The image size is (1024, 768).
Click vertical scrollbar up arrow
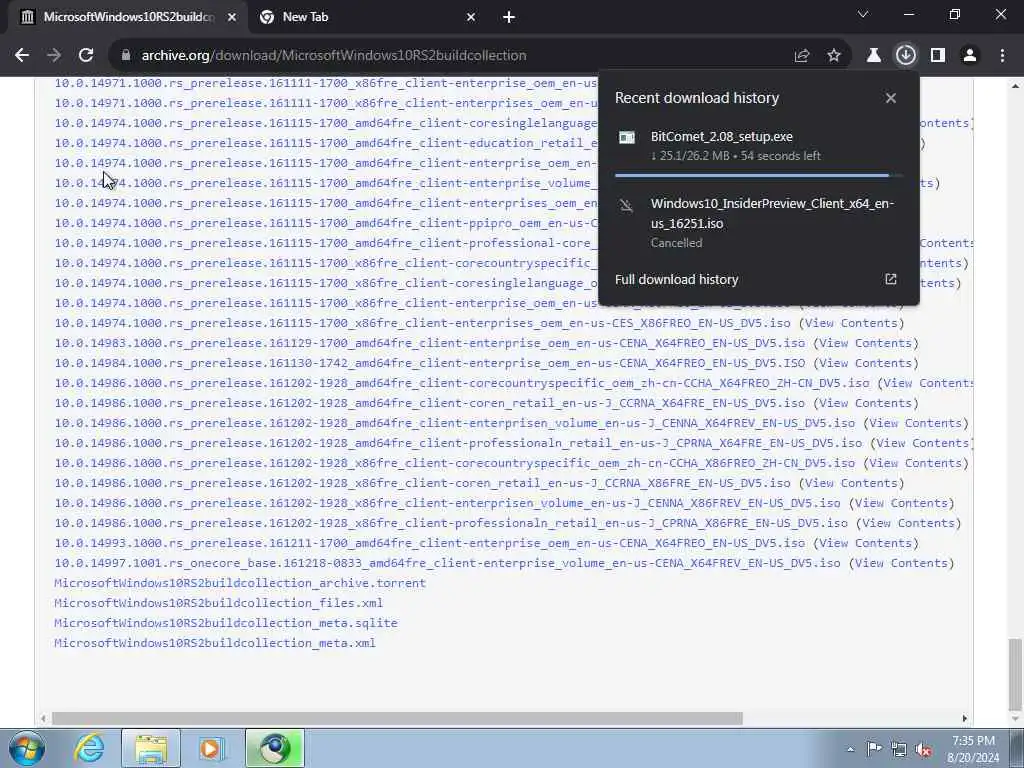tap(1015, 86)
